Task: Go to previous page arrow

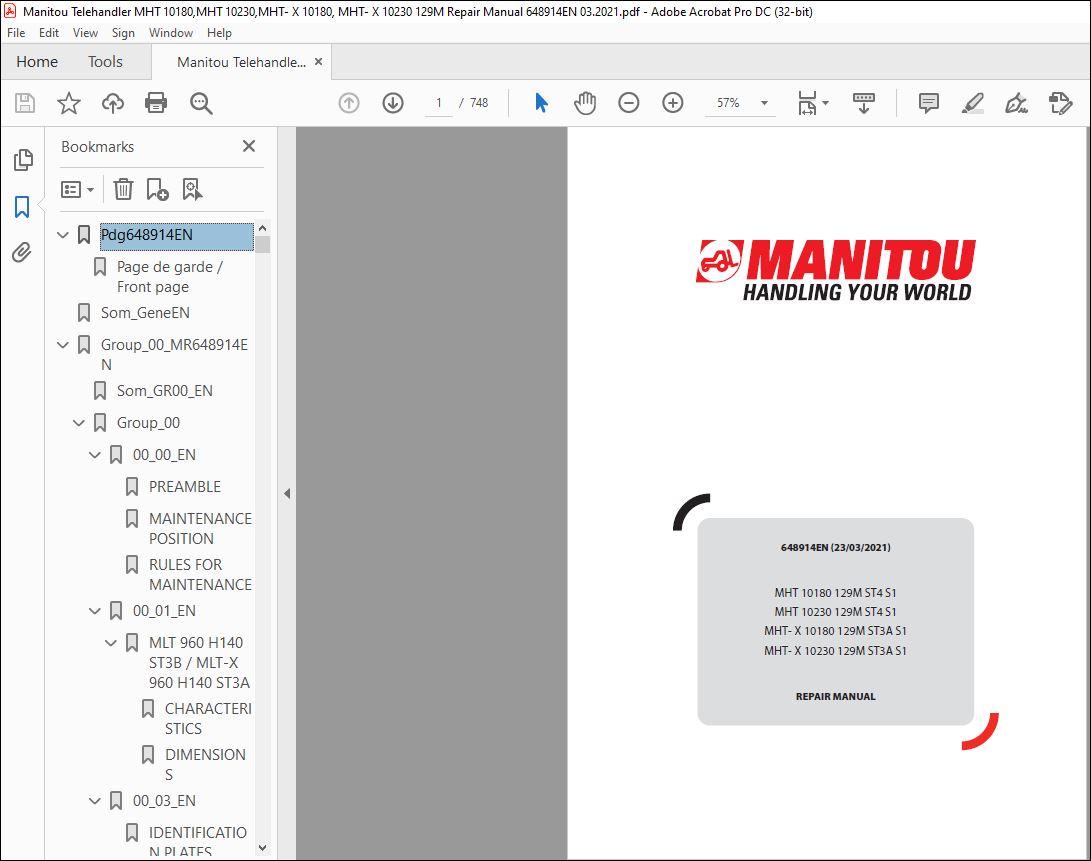Action: pyautogui.click(x=349, y=103)
